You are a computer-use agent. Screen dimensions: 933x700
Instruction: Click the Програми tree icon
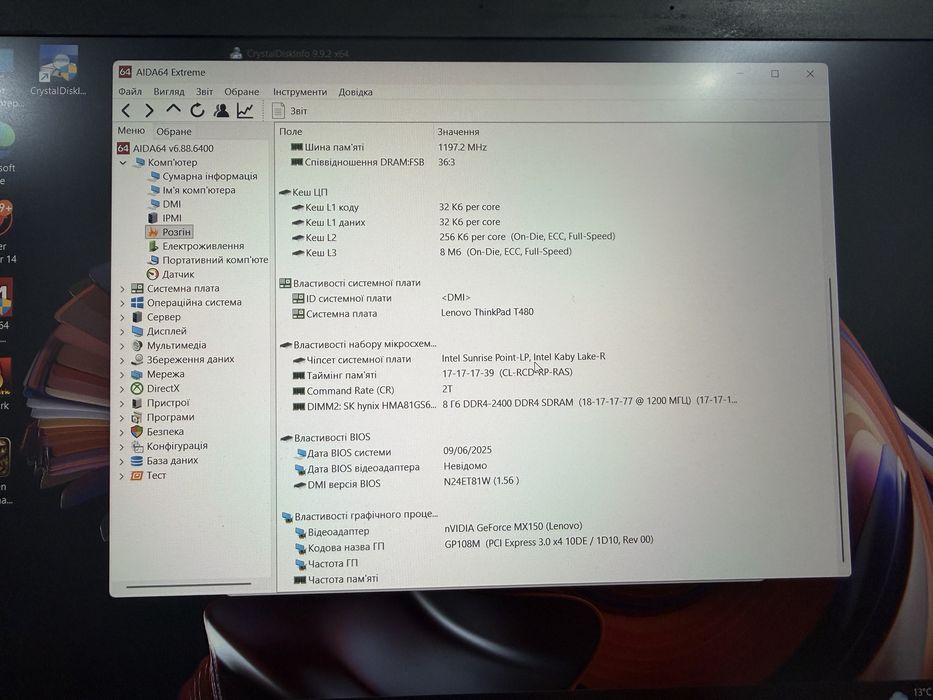click(x=137, y=417)
